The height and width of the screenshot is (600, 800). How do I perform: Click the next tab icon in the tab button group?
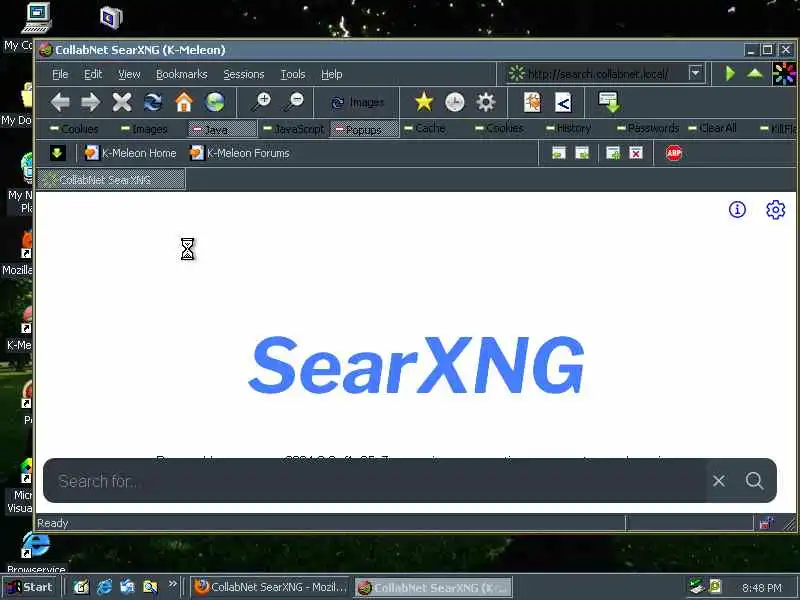(582, 153)
